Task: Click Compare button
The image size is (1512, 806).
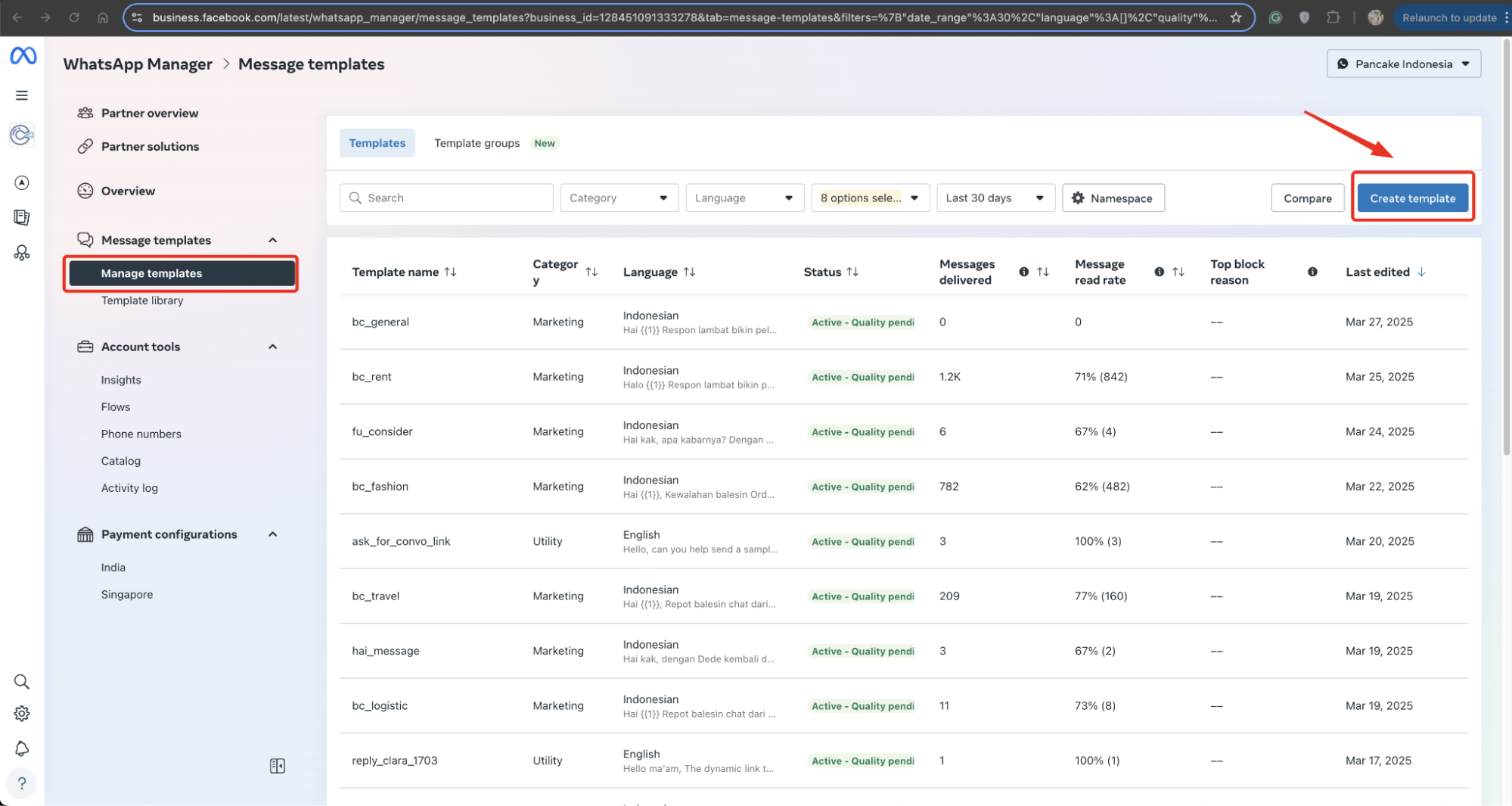Action: click(x=1307, y=198)
